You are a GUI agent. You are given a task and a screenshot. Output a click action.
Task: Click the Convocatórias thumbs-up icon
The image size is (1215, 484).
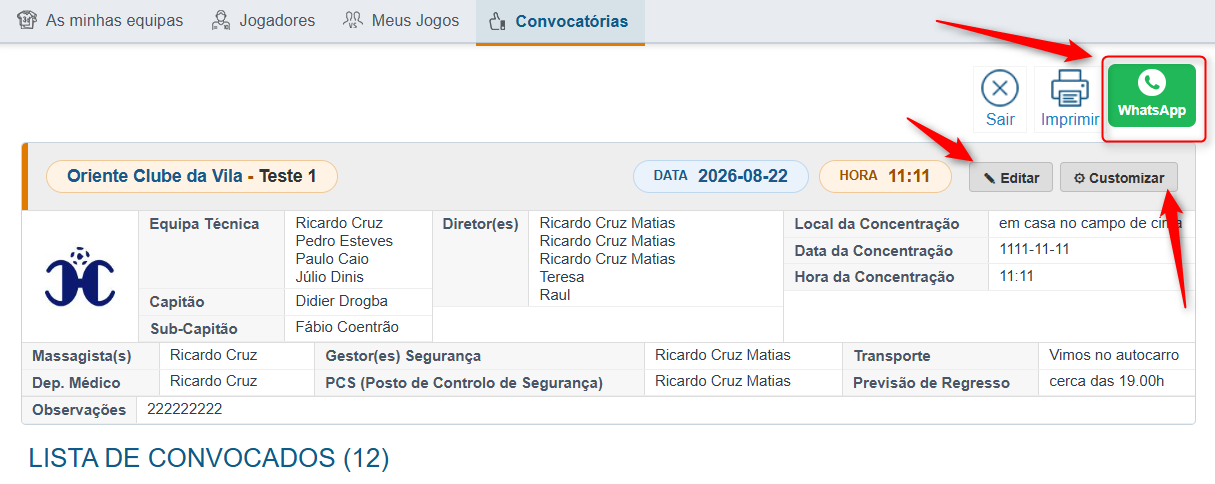coord(497,20)
